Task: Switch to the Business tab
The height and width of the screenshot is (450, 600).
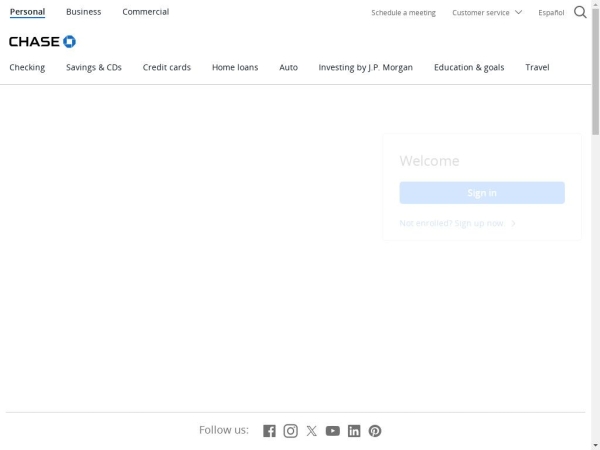Action: [x=83, y=12]
